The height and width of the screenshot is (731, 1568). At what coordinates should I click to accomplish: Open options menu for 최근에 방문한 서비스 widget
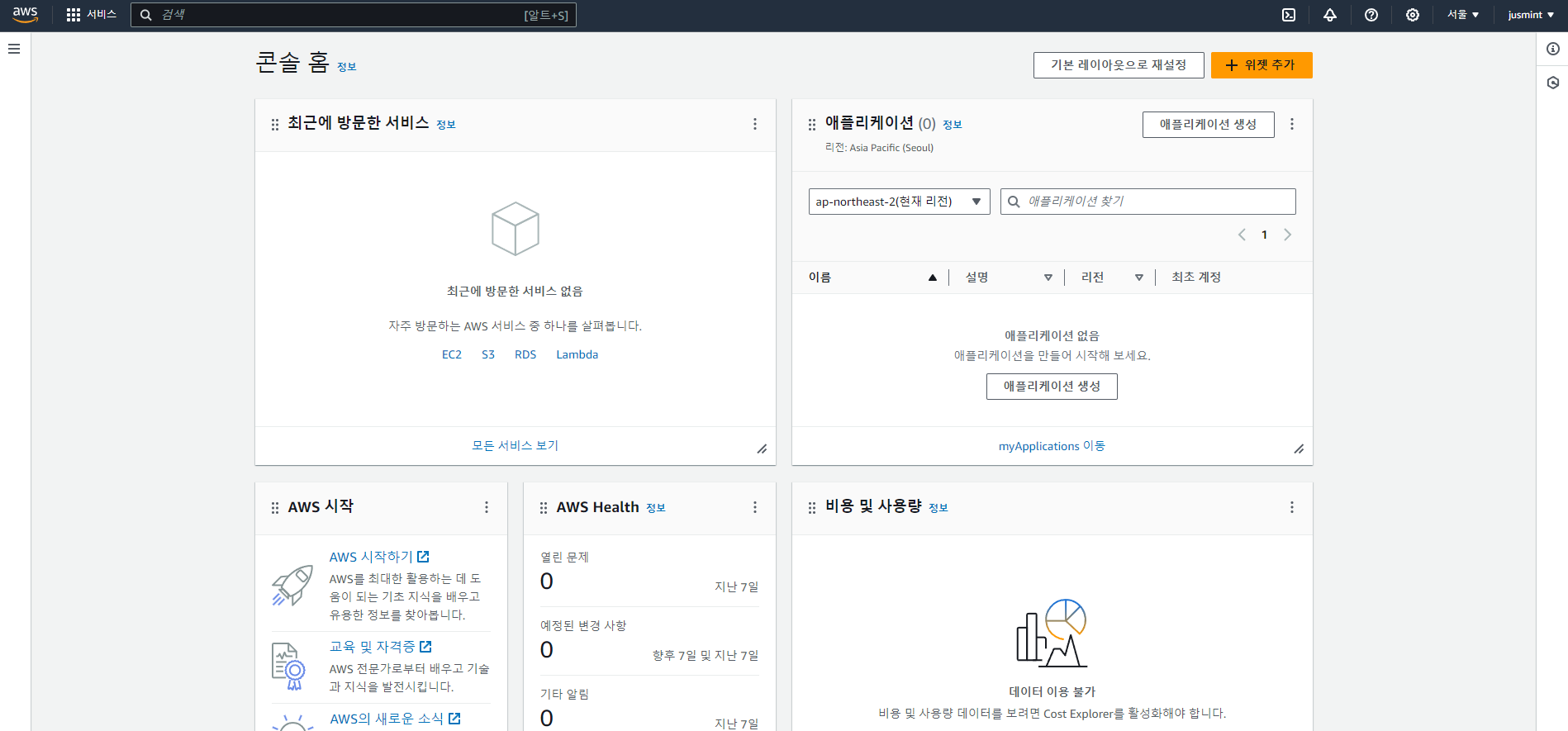click(x=755, y=124)
